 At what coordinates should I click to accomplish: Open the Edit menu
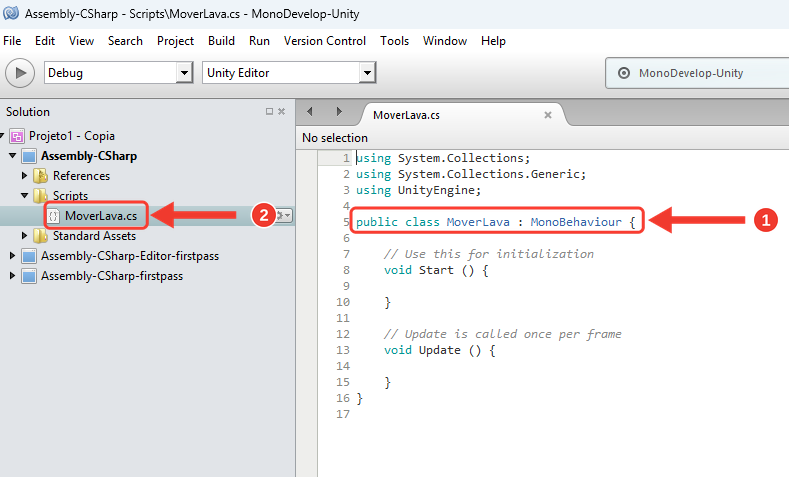coord(45,41)
